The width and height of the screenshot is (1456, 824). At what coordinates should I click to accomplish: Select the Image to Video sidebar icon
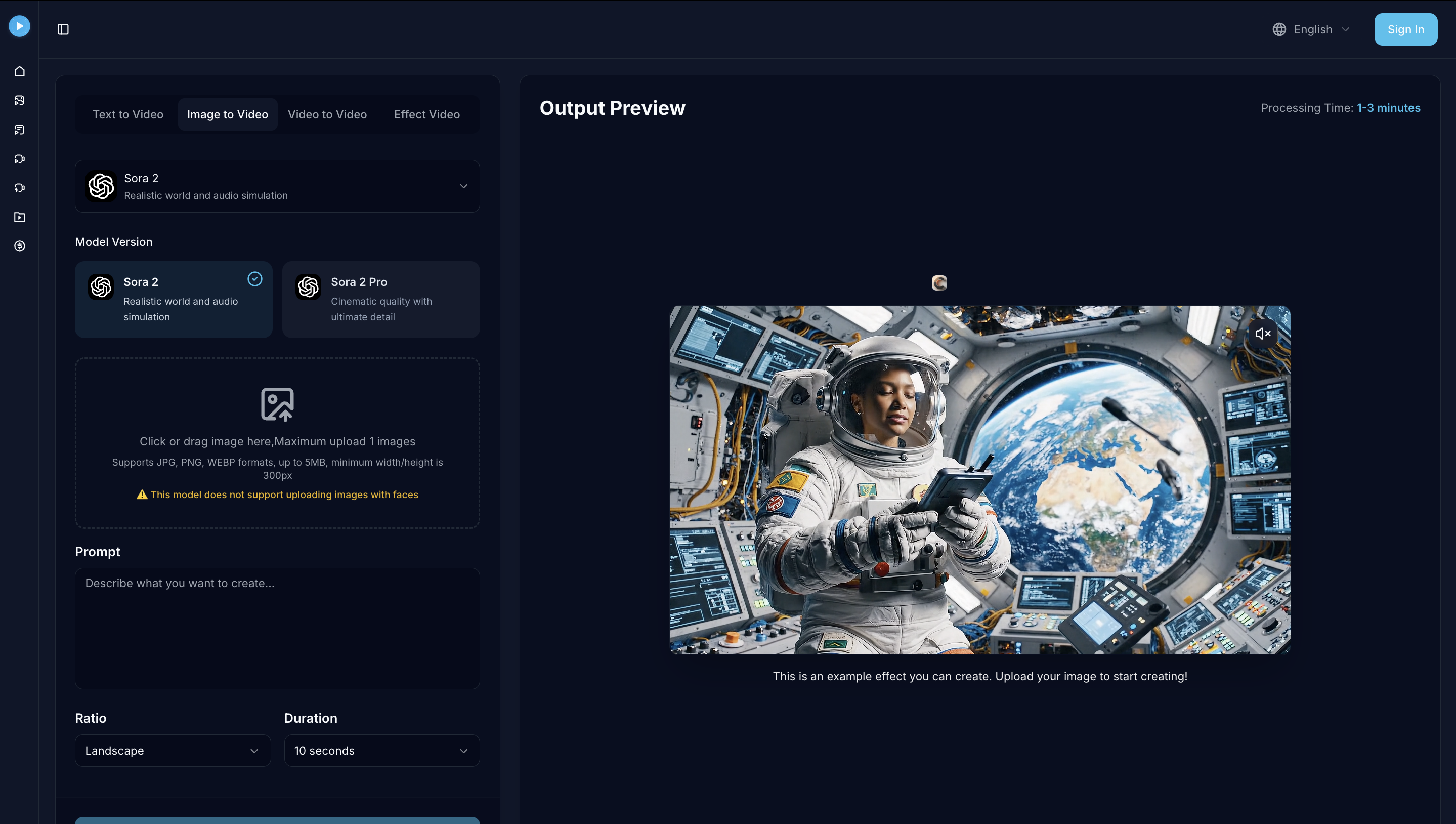point(19,100)
